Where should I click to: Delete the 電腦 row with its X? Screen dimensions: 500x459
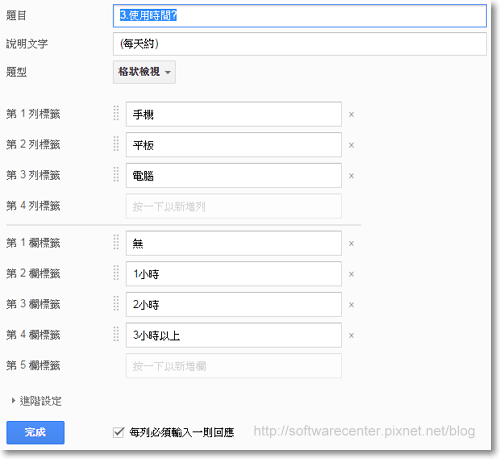pyautogui.click(x=351, y=176)
